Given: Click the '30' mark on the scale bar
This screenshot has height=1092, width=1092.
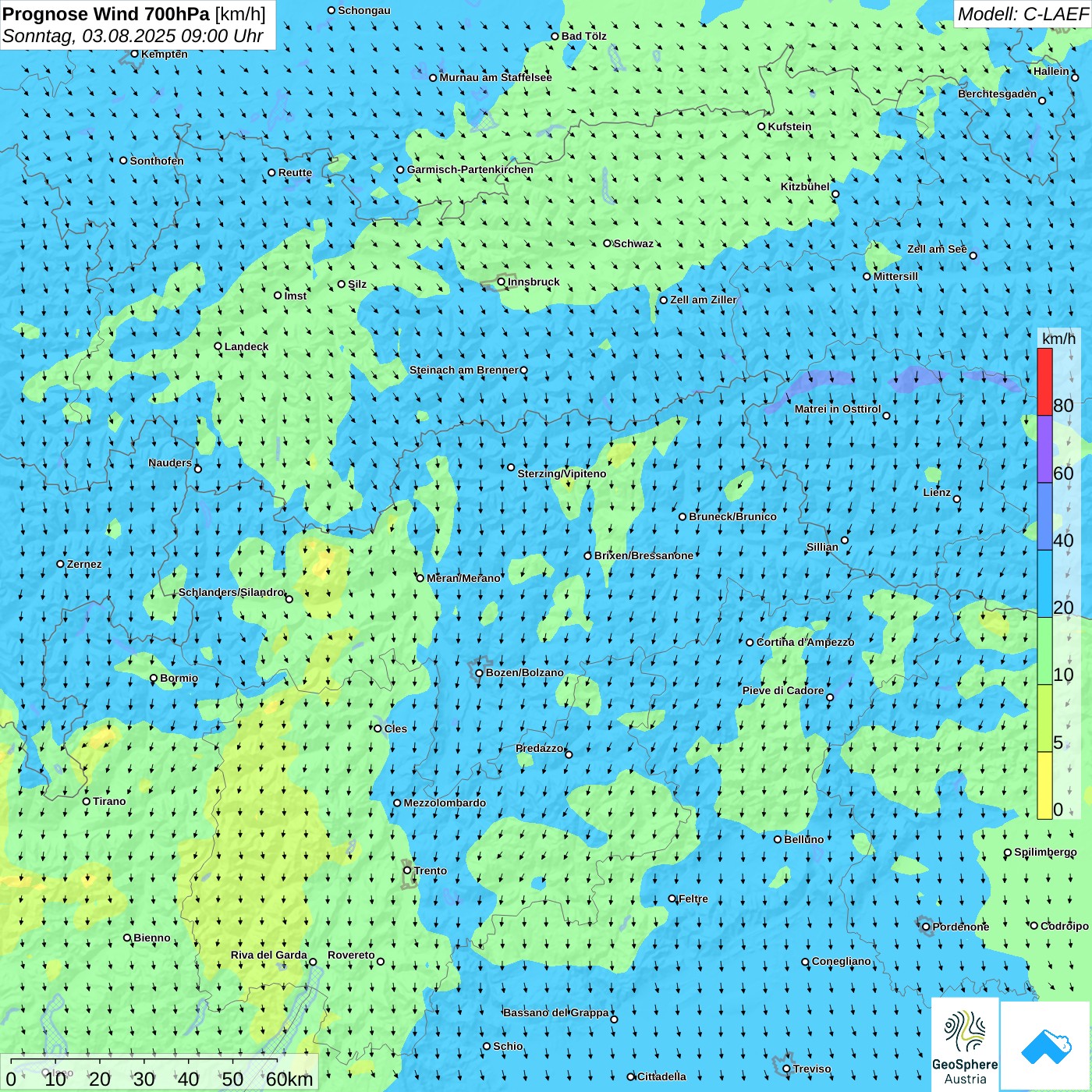Looking at the screenshot, I should coord(144,1080).
